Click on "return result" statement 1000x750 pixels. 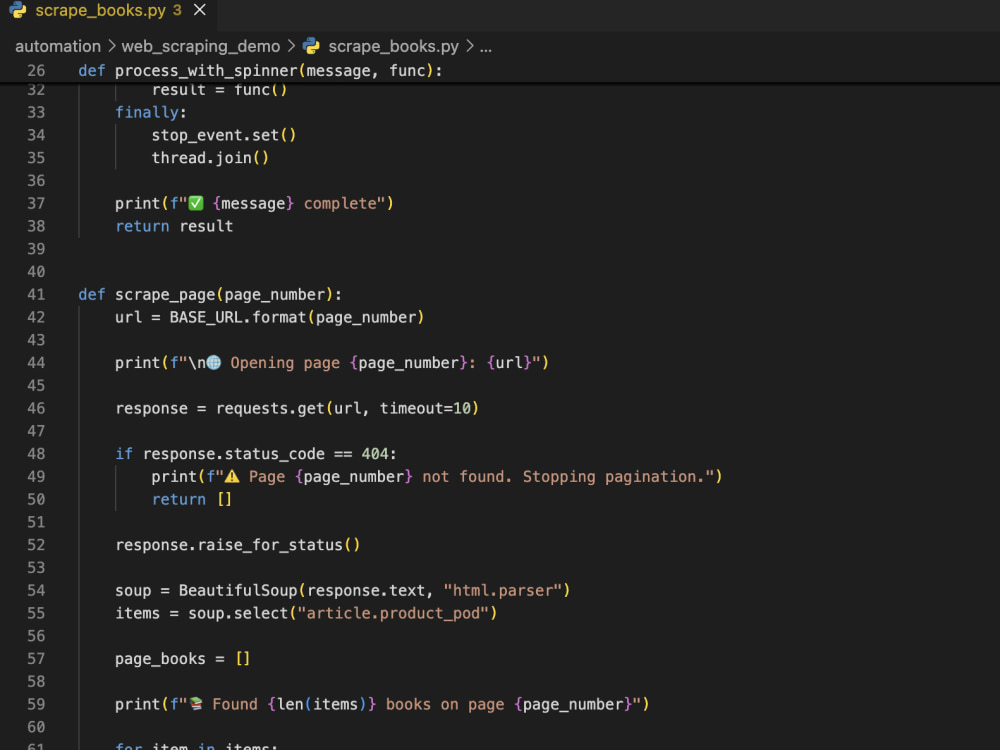click(x=174, y=226)
